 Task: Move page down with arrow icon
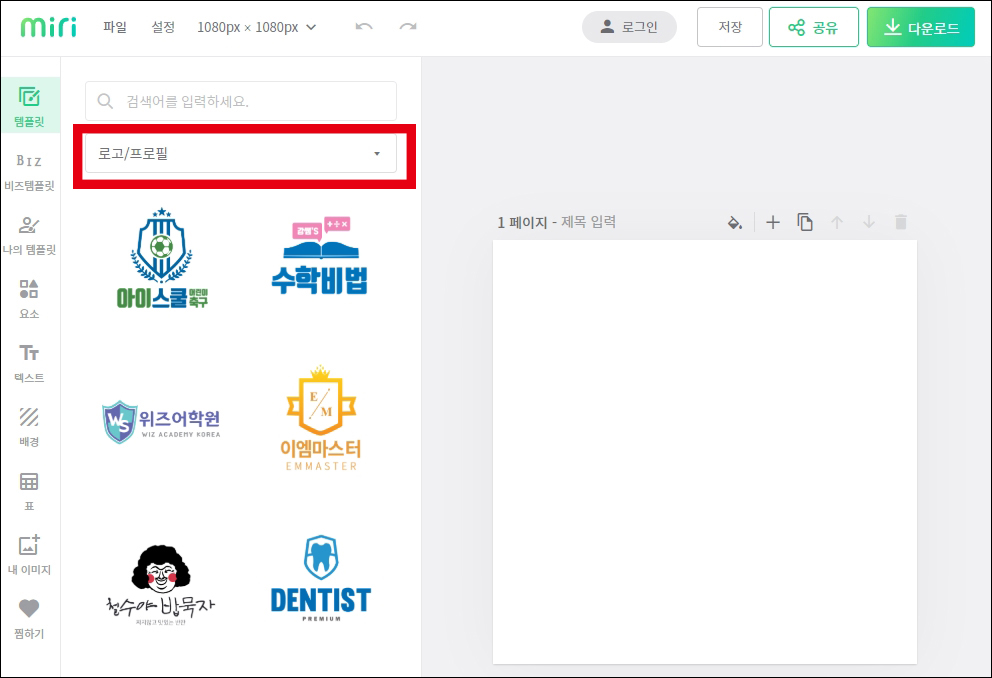(x=869, y=222)
